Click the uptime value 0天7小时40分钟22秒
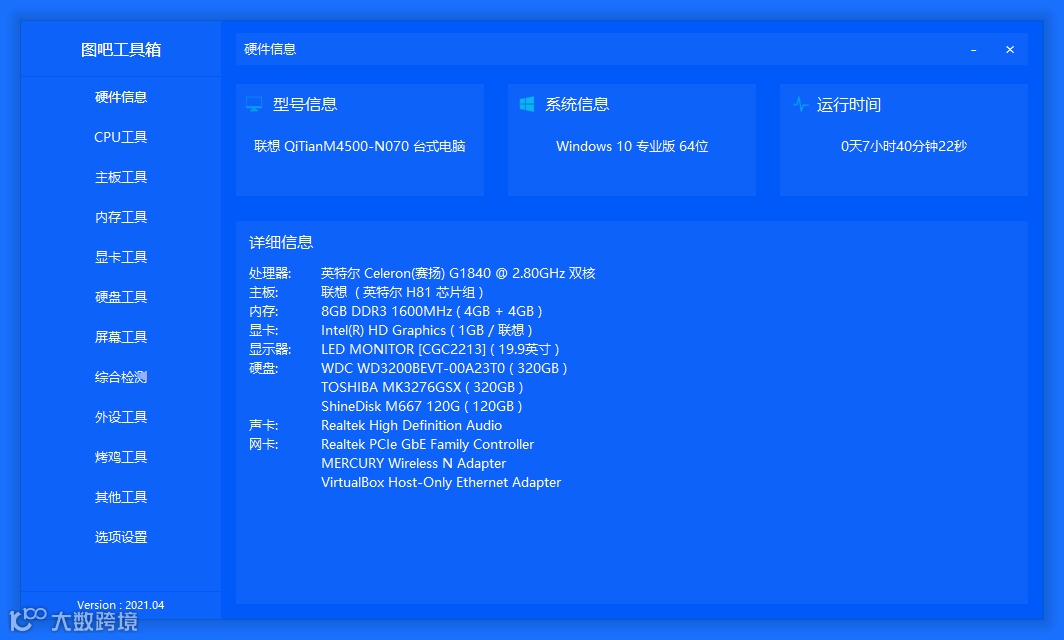Image resolution: width=1064 pixels, height=640 pixels. coord(904,146)
